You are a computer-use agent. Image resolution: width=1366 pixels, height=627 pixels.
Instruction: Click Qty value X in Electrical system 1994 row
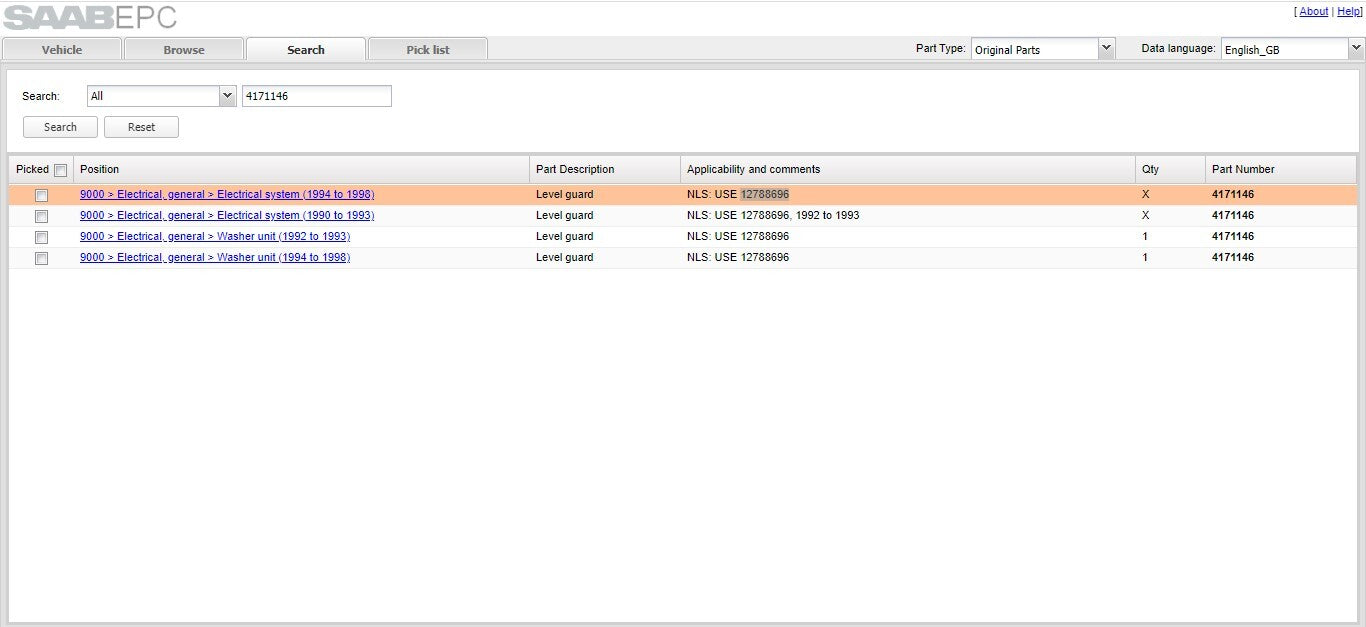(1146, 194)
